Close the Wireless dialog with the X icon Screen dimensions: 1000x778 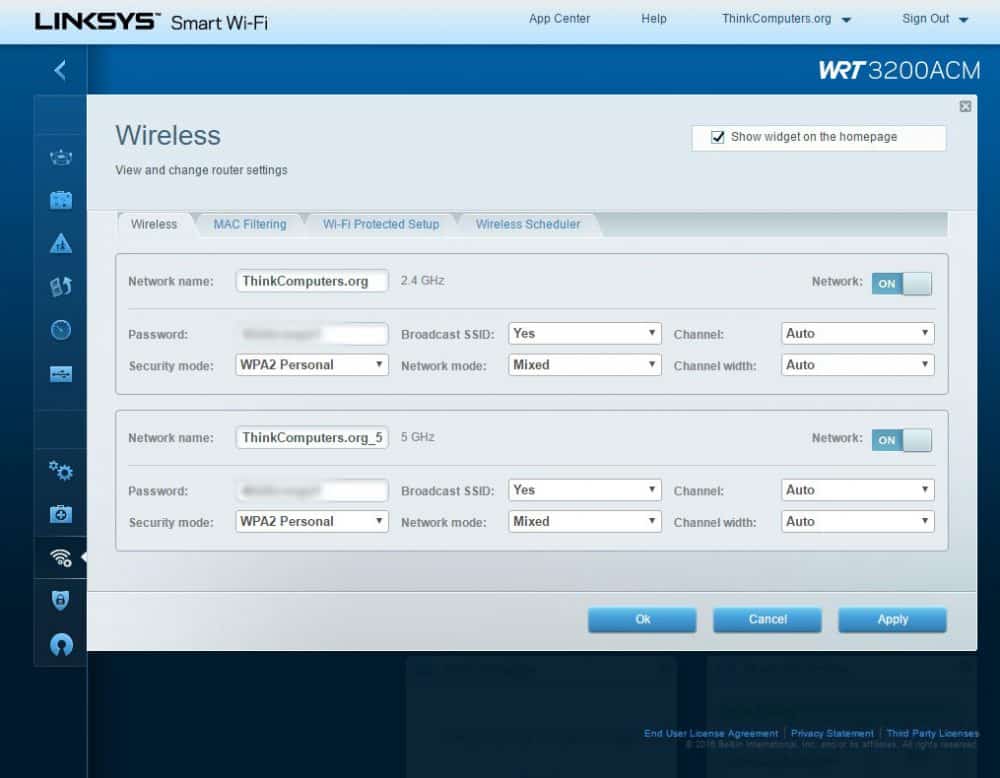point(966,106)
